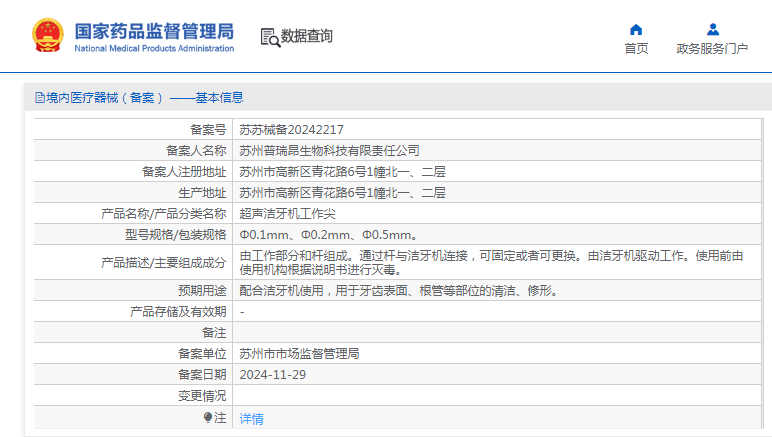Click 产品描述/主要组成成分 row label
The height and width of the screenshot is (437, 772).
click(163, 263)
